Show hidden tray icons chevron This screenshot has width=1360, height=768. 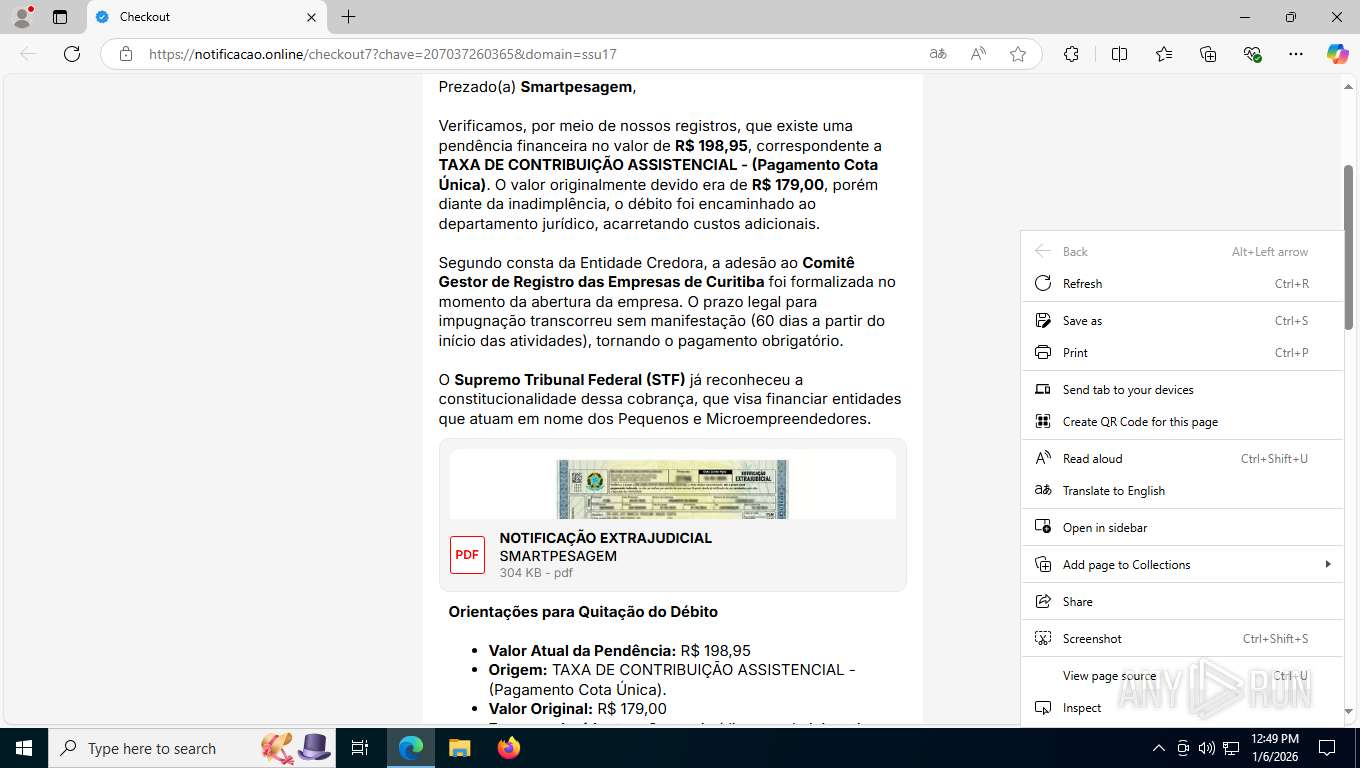tap(1159, 748)
